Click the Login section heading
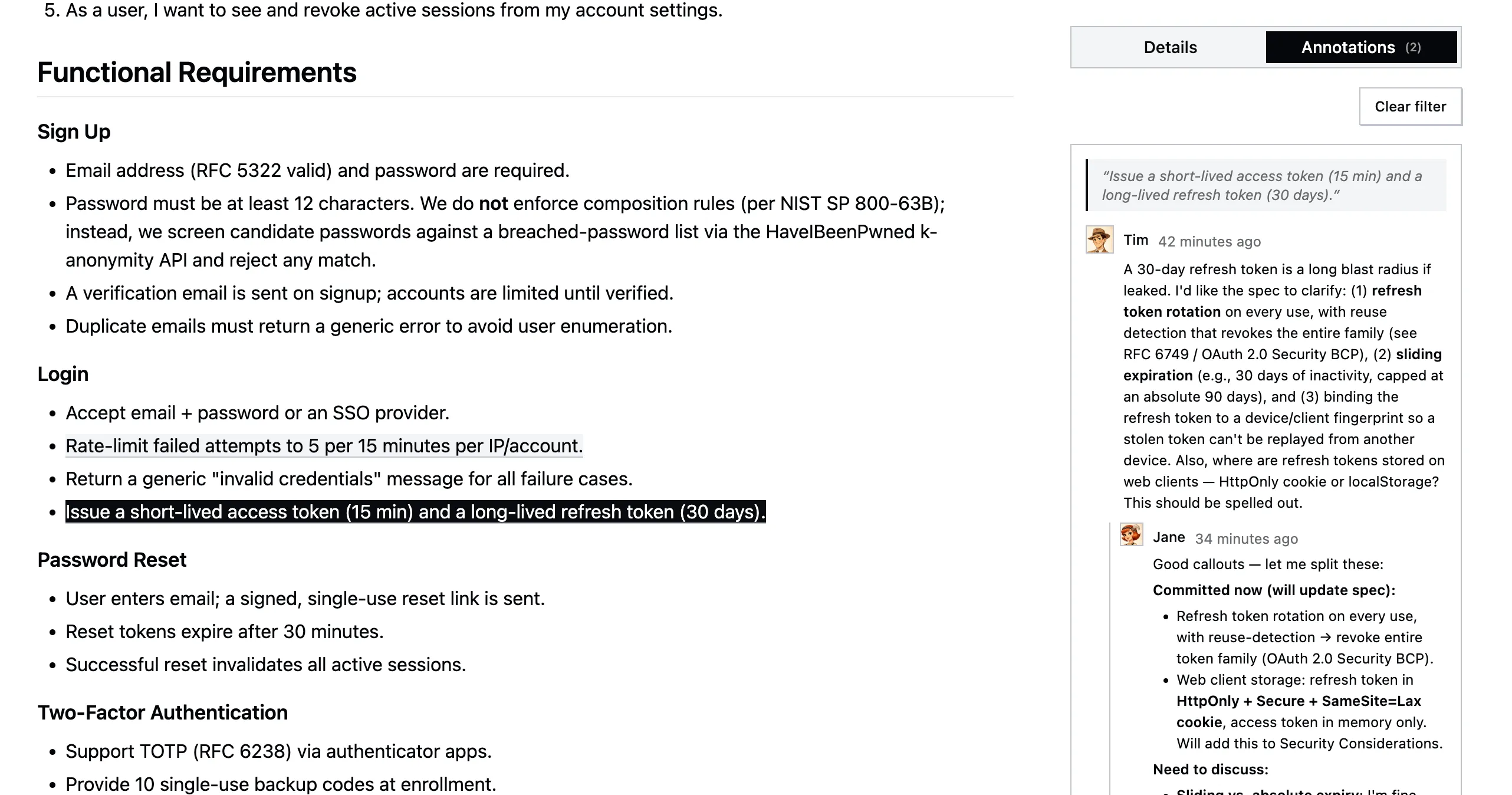Viewport: 1512px width, 795px height. [x=63, y=374]
